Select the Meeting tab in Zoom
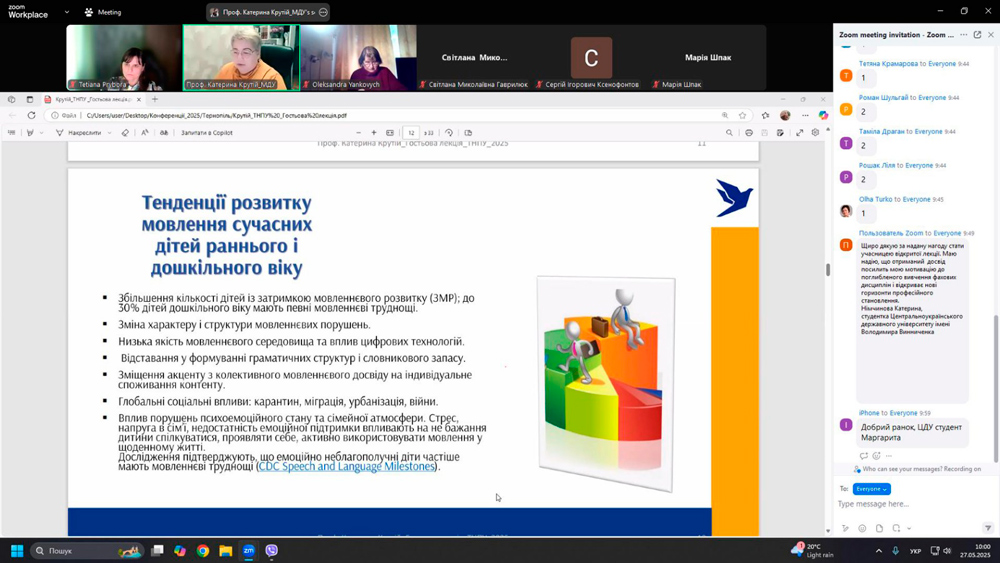 (x=103, y=12)
